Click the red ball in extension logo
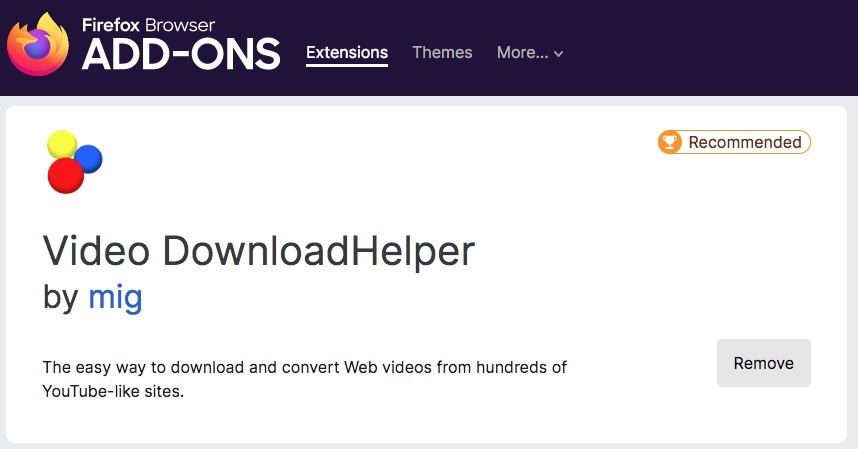The image size is (858, 449). 66,176
